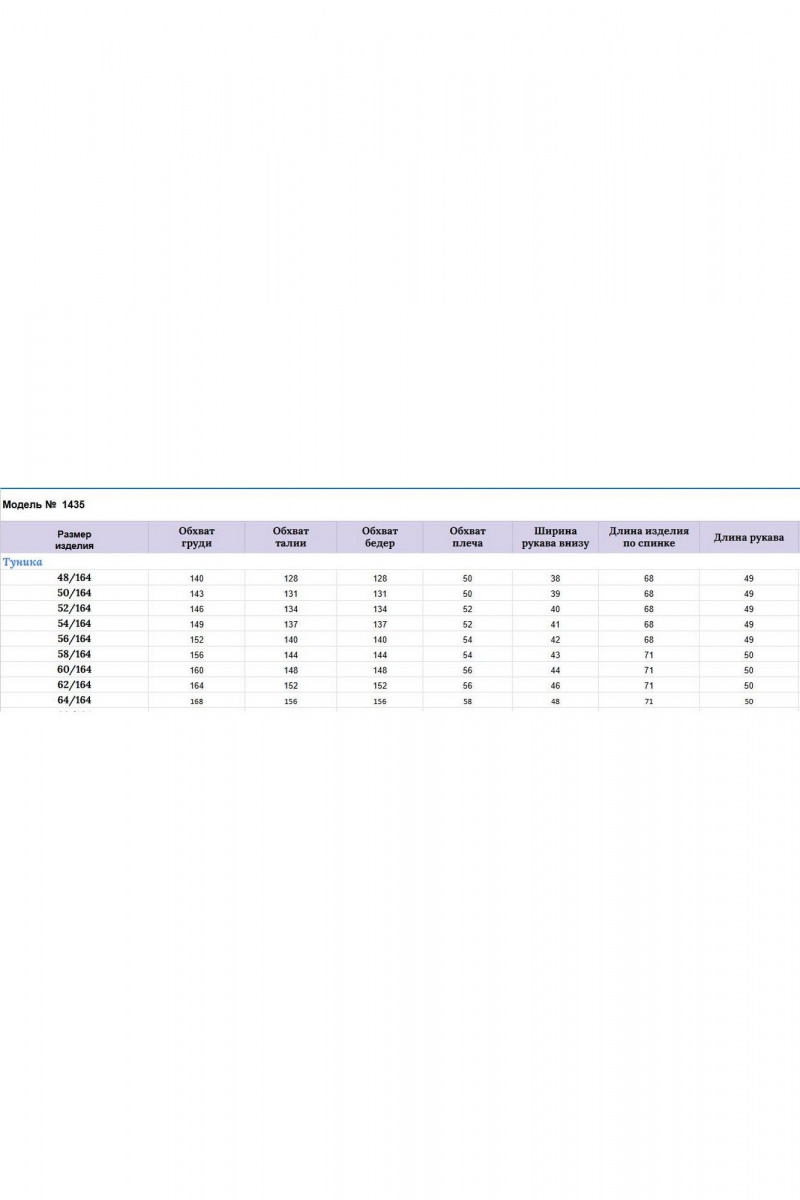Select the 'Длина изделия по спинке' header
The height and width of the screenshot is (1200, 800).
(649, 537)
